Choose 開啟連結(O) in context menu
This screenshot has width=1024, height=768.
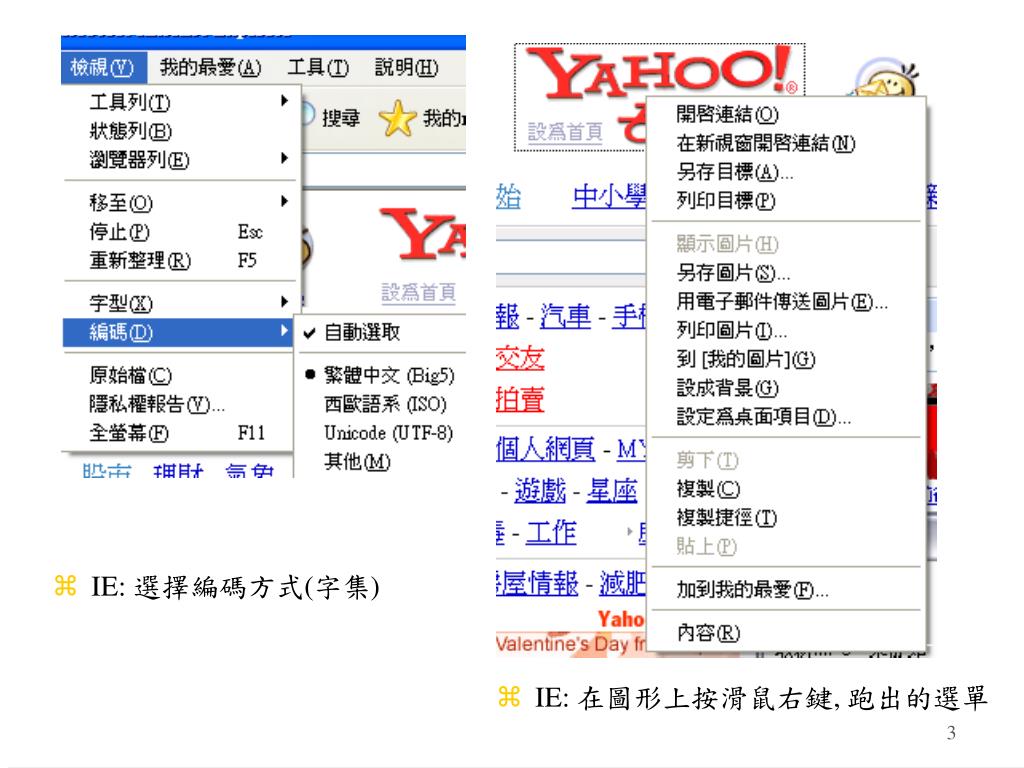786,114
